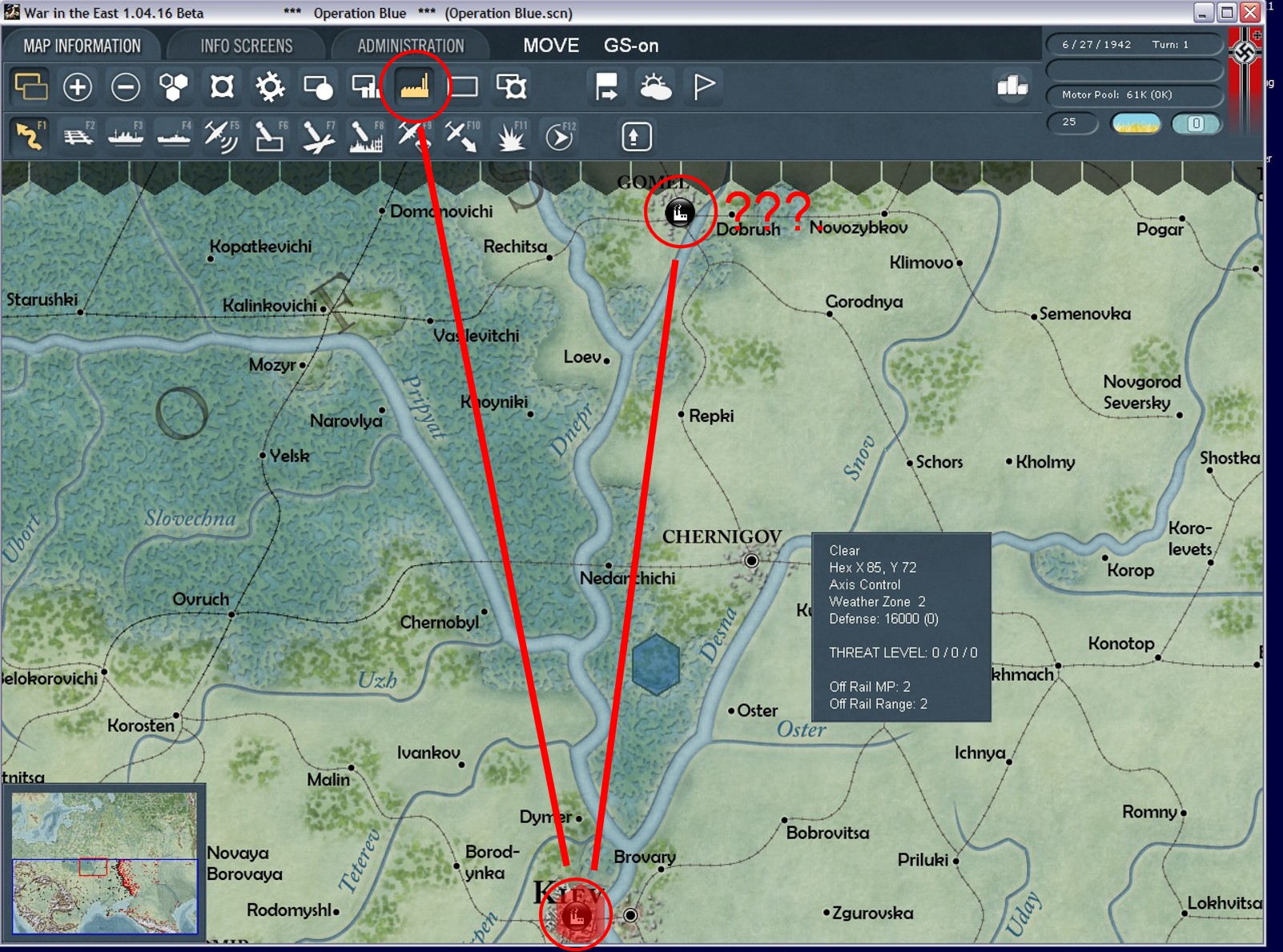Click the minimap overview thumbnail
This screenshot has height=952, width=1283.
tap(104, 863)
